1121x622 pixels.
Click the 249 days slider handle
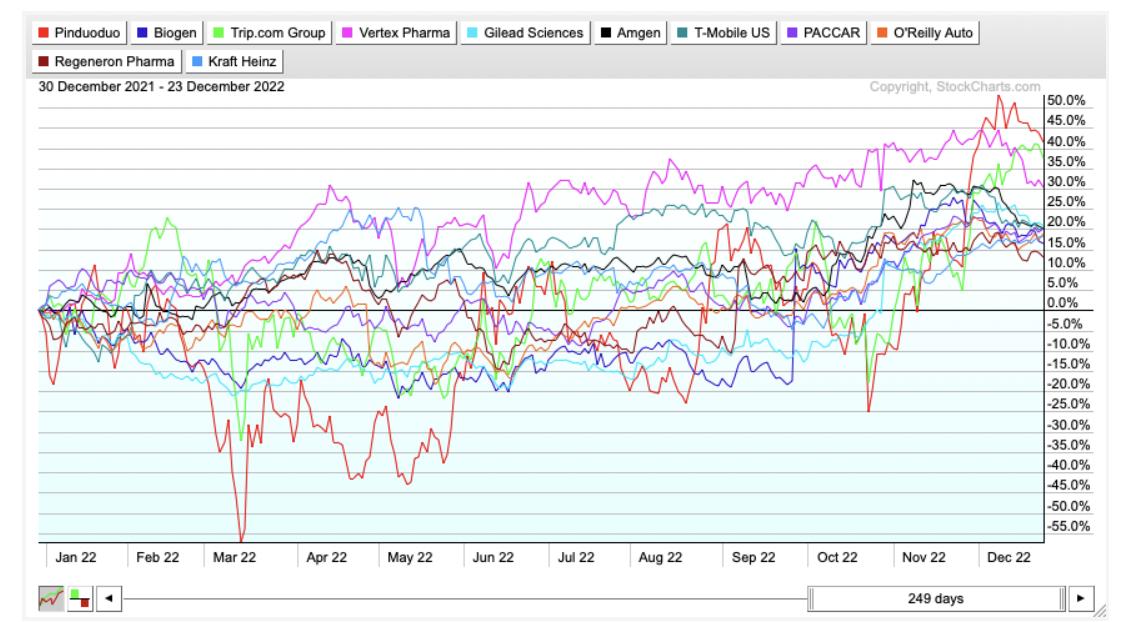pos(936,598)
